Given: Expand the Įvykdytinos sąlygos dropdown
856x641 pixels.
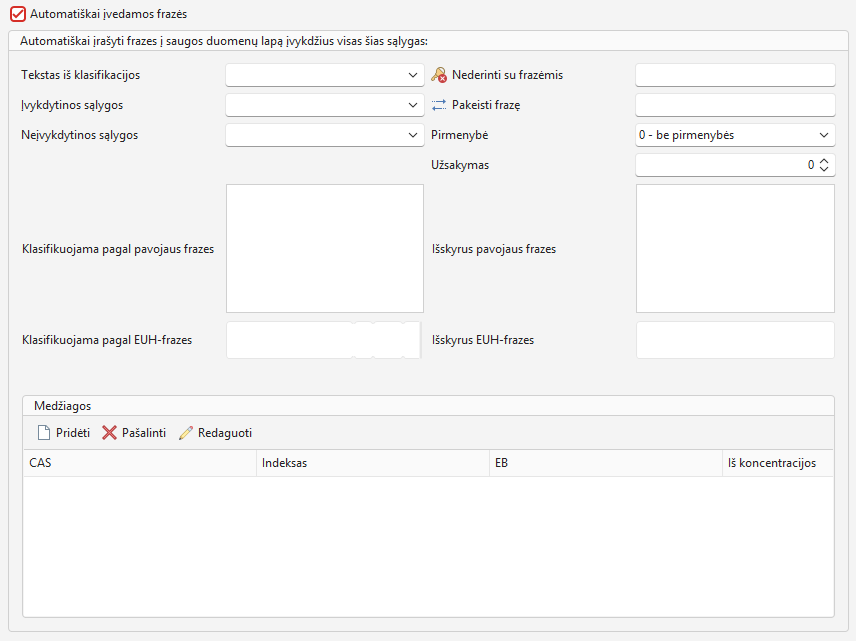Looking at the screenshot, I should click(325, 105).
